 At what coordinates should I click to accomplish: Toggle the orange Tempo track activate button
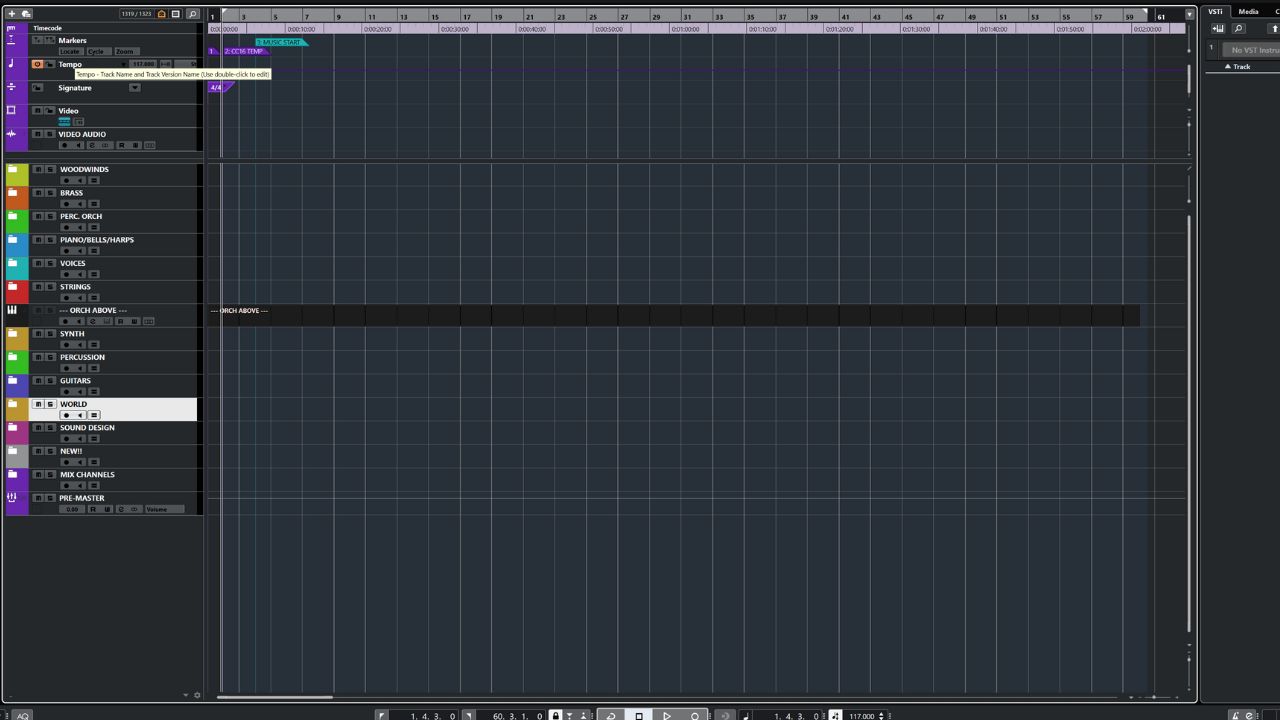[38, 64]
